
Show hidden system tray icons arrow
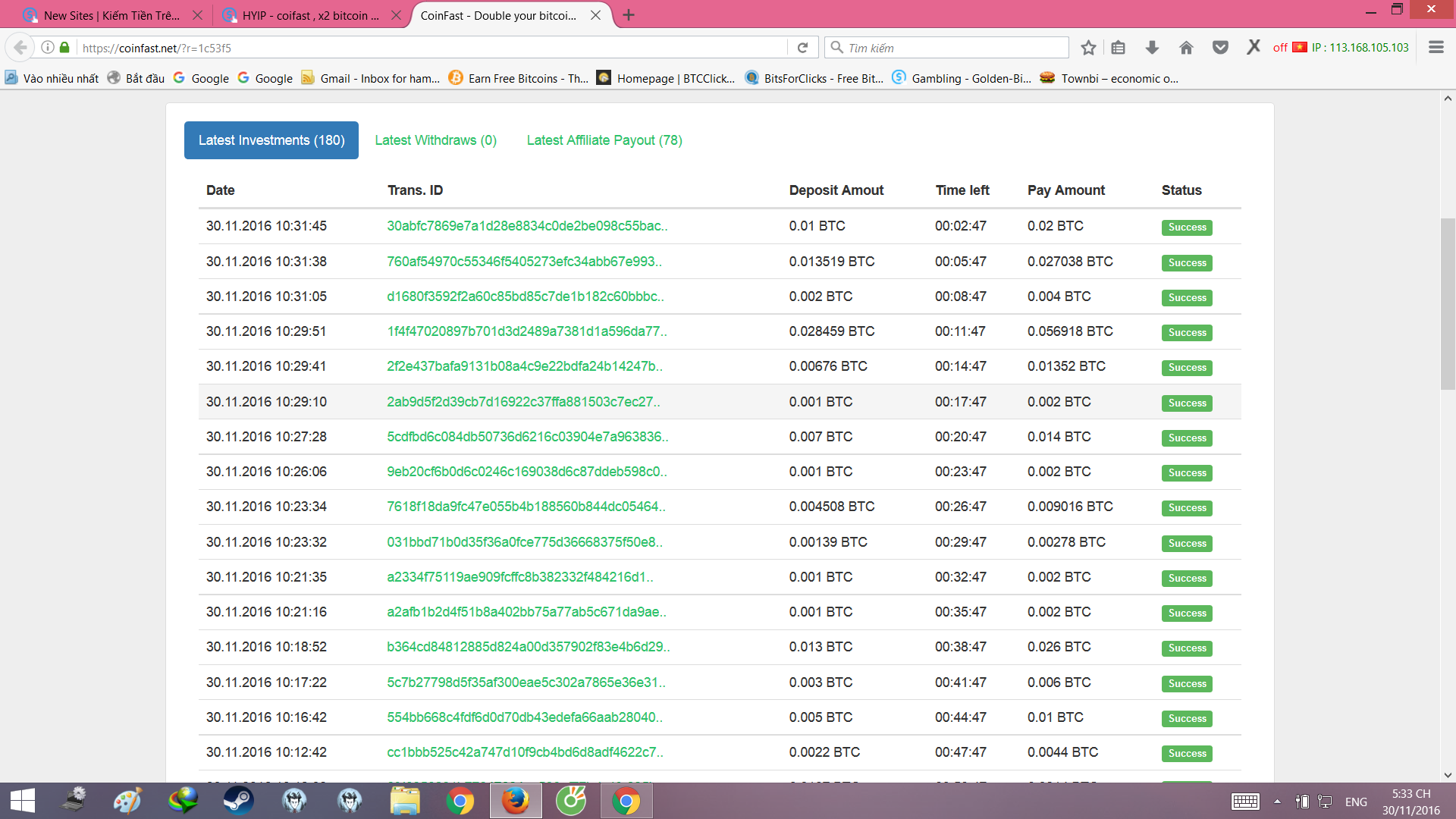coord(1277,802)
